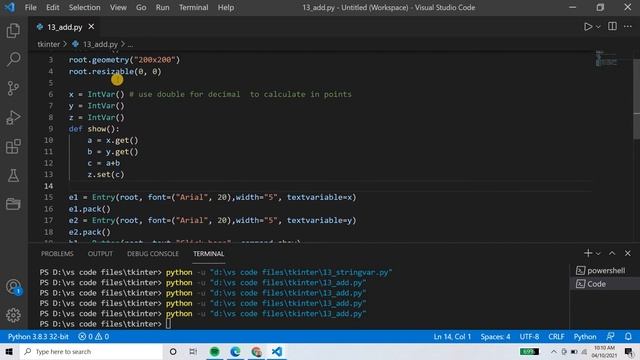Open the taskbar clock and date
Viewport: 640px width, 360px height.
pos(604,351)
